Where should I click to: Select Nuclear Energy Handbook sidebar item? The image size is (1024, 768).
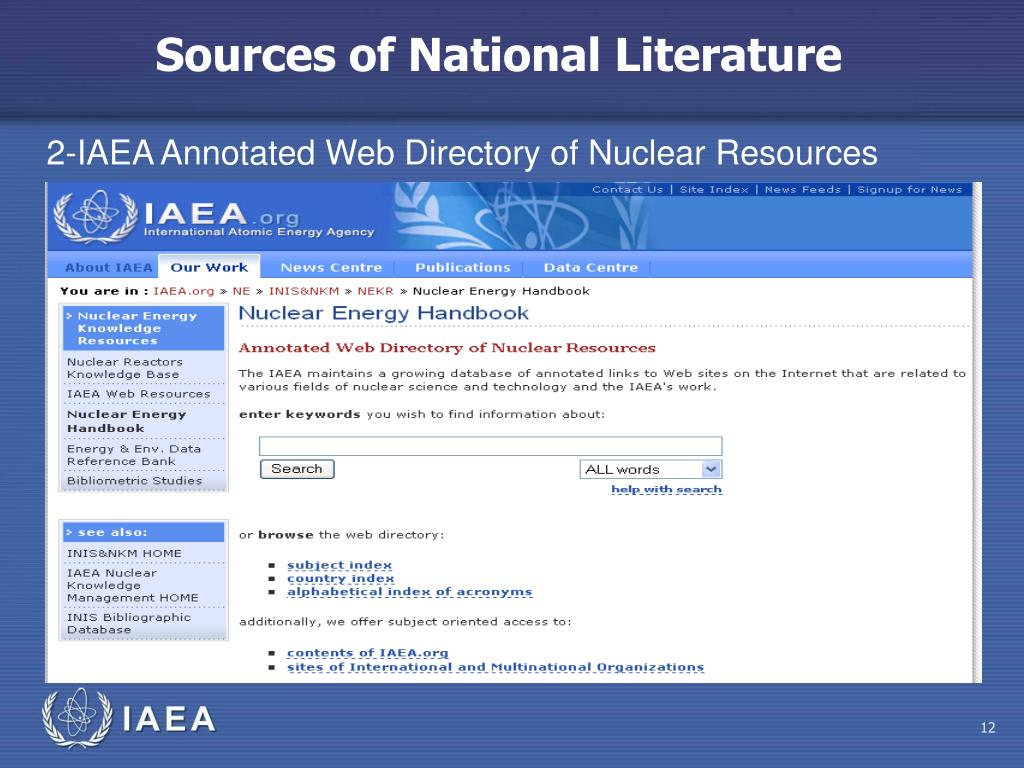tap(127, 421)
